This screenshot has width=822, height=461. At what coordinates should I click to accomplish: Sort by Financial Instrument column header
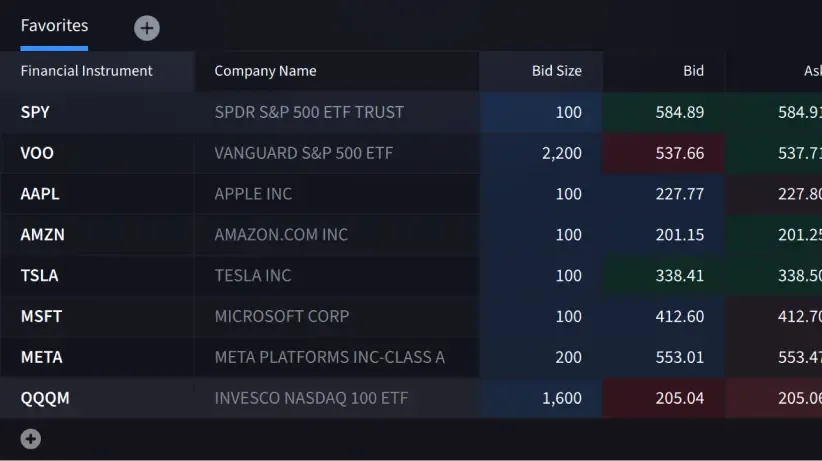click(87, 71)
